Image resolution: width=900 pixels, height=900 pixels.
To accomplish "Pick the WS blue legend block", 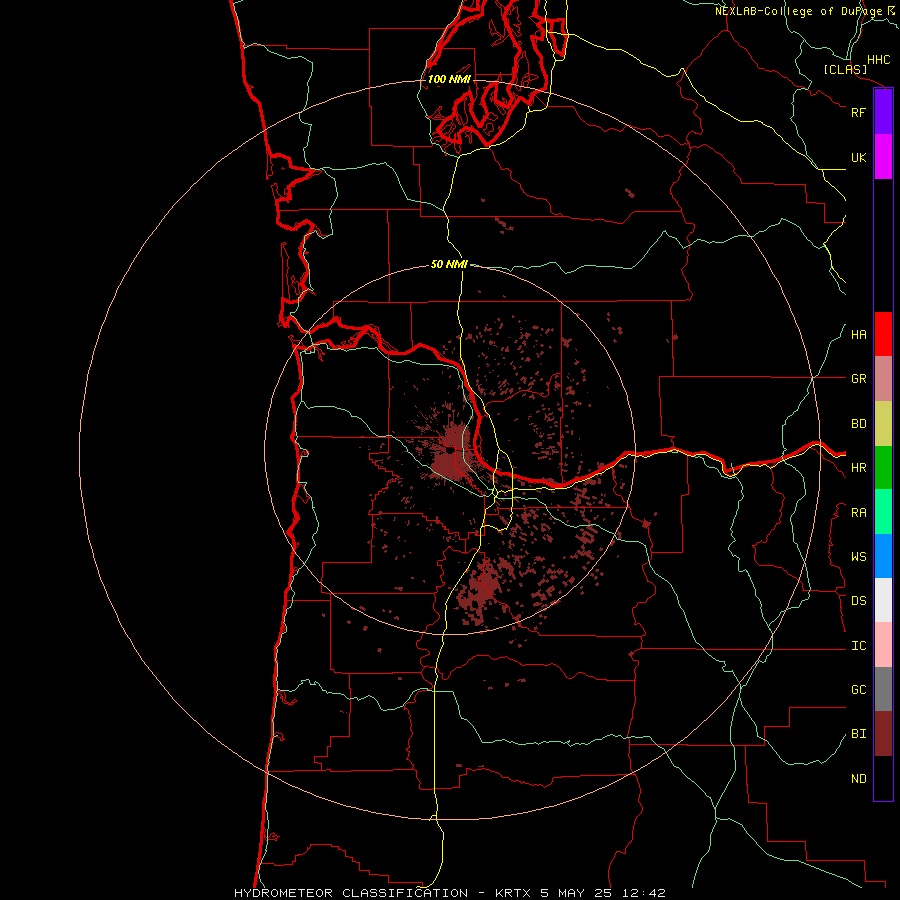I will point(883,556).
